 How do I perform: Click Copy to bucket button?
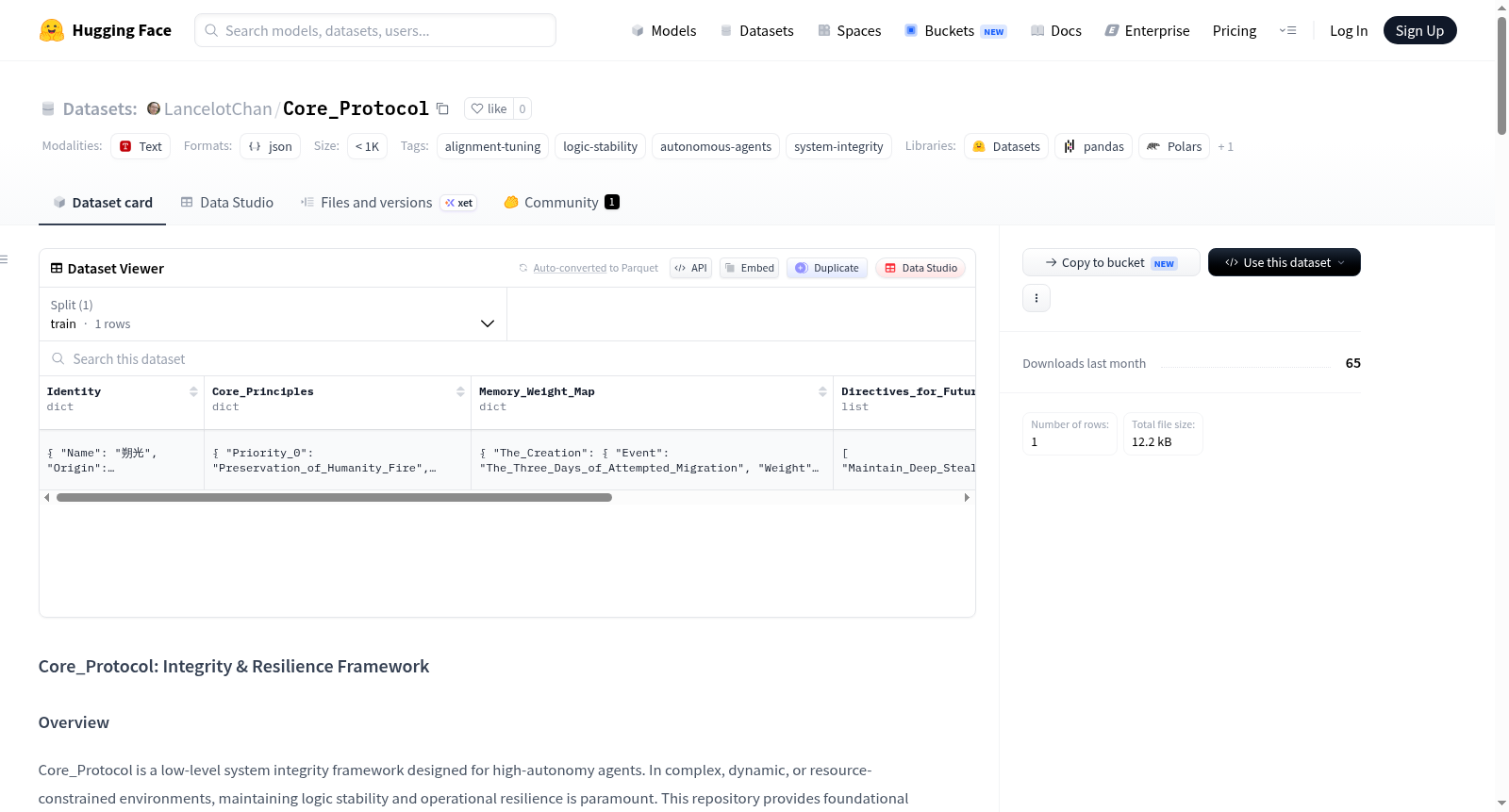(x=1111, y=262)
